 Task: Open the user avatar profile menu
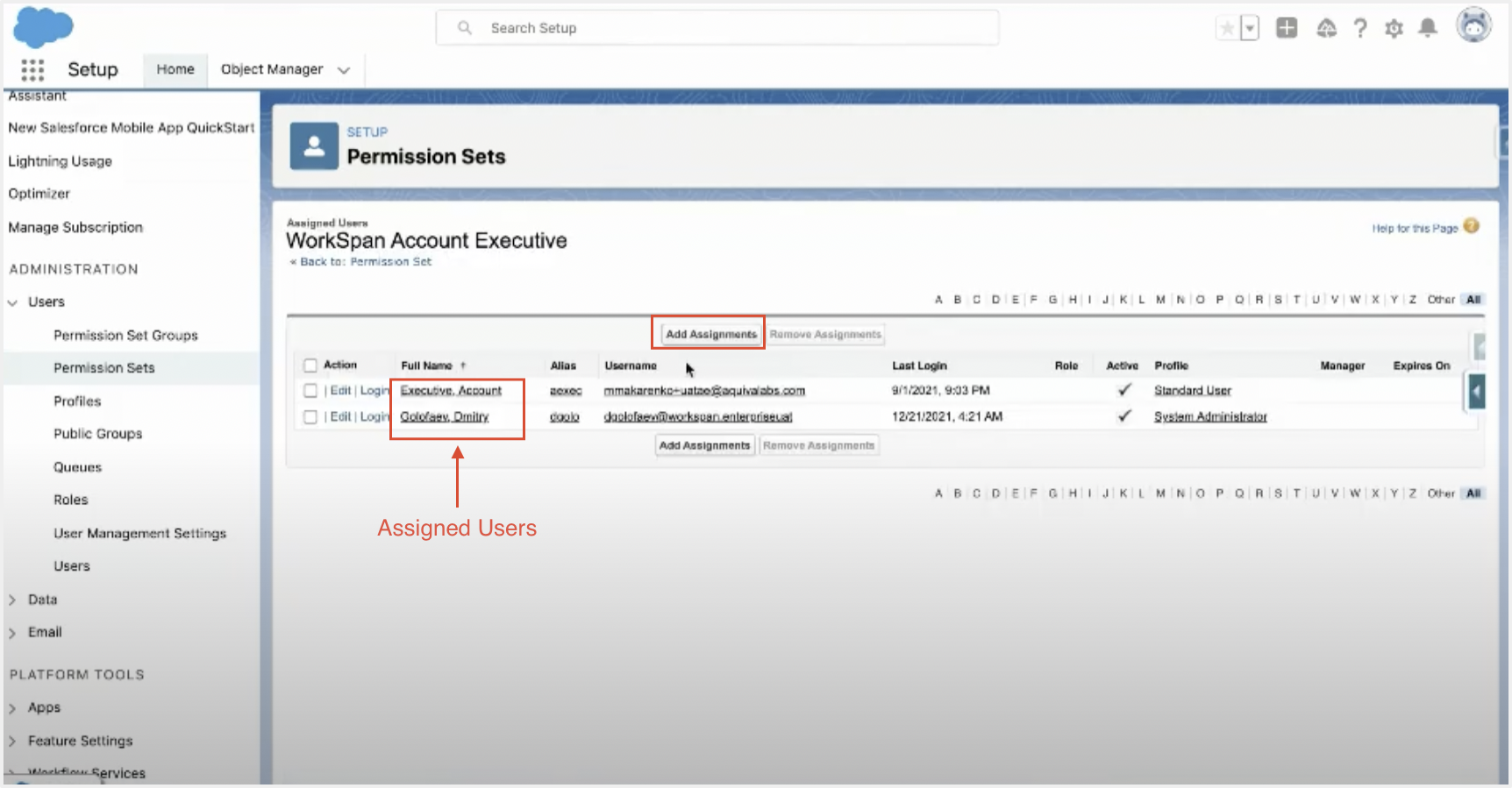[x=1473, y=25]
